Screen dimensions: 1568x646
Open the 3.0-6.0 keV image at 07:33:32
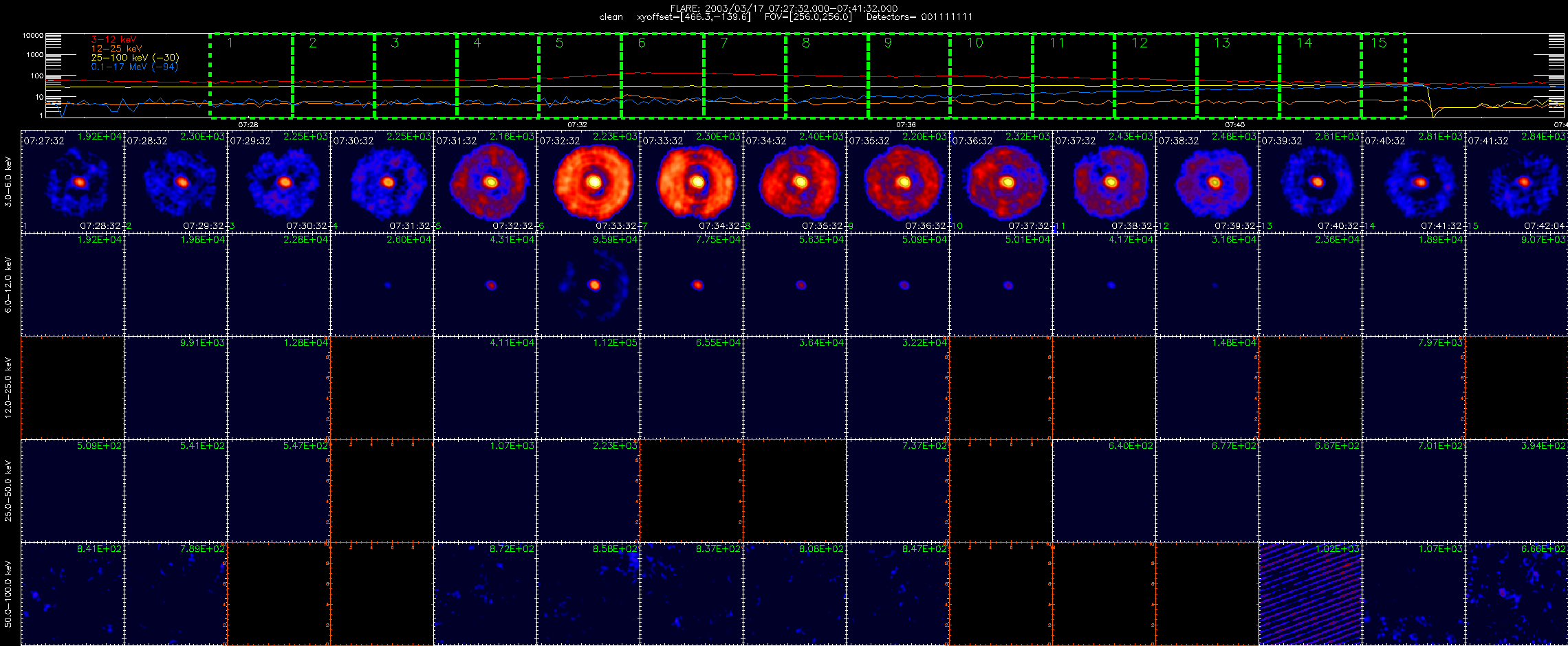(x=691, y=181)
